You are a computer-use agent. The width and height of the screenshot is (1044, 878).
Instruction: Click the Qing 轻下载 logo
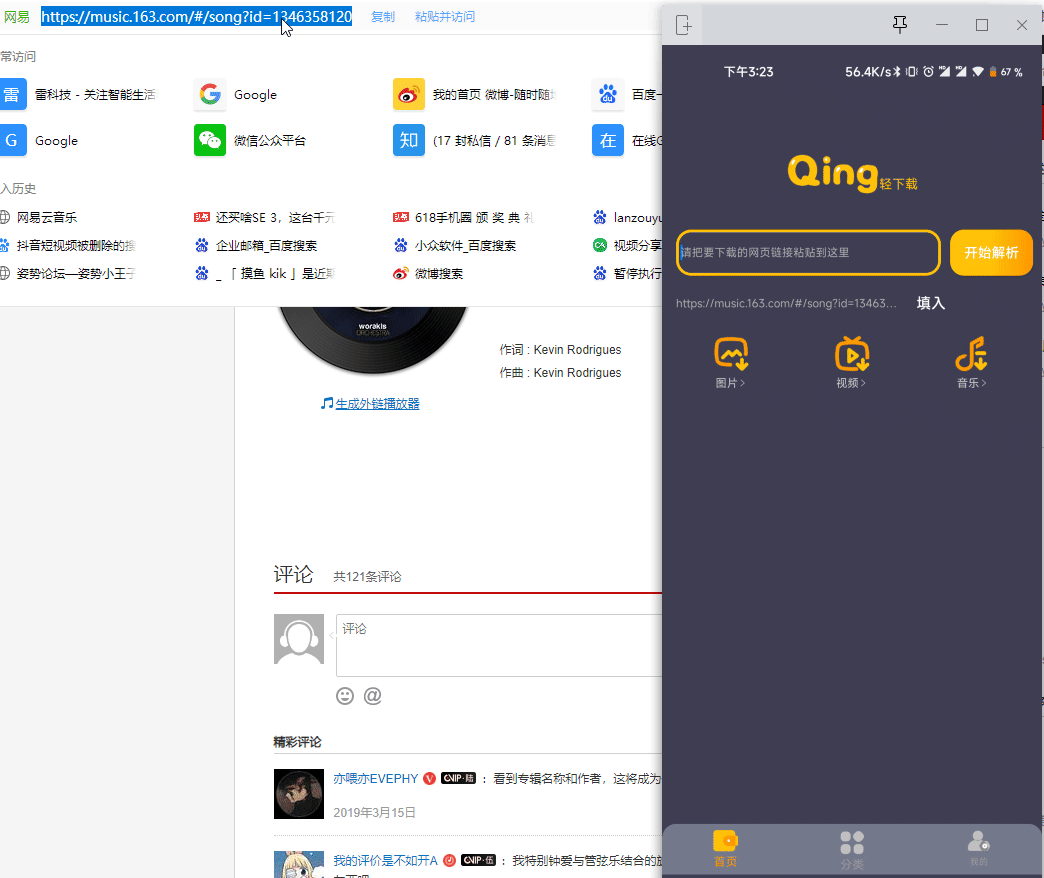[852, 173]
